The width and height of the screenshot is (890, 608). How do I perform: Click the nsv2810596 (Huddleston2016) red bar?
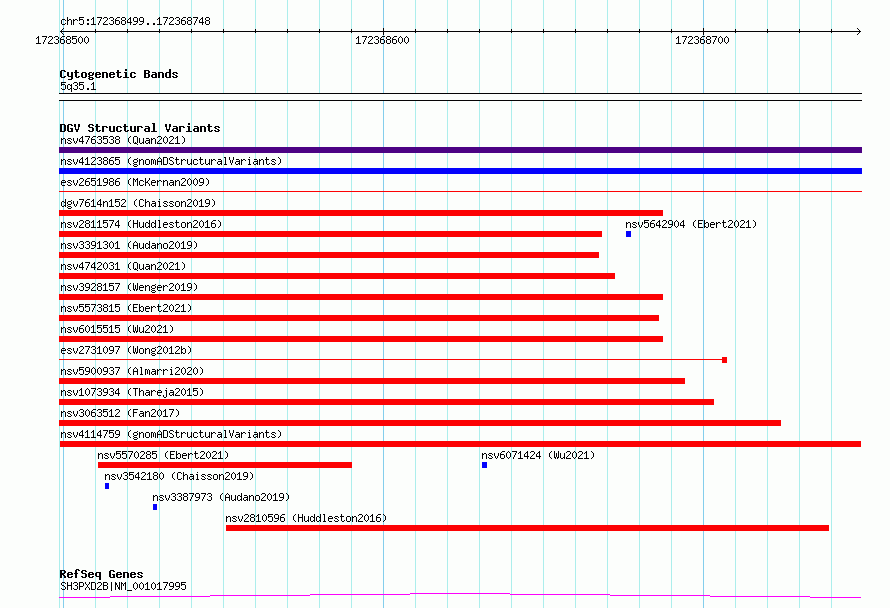click(527, 528)
